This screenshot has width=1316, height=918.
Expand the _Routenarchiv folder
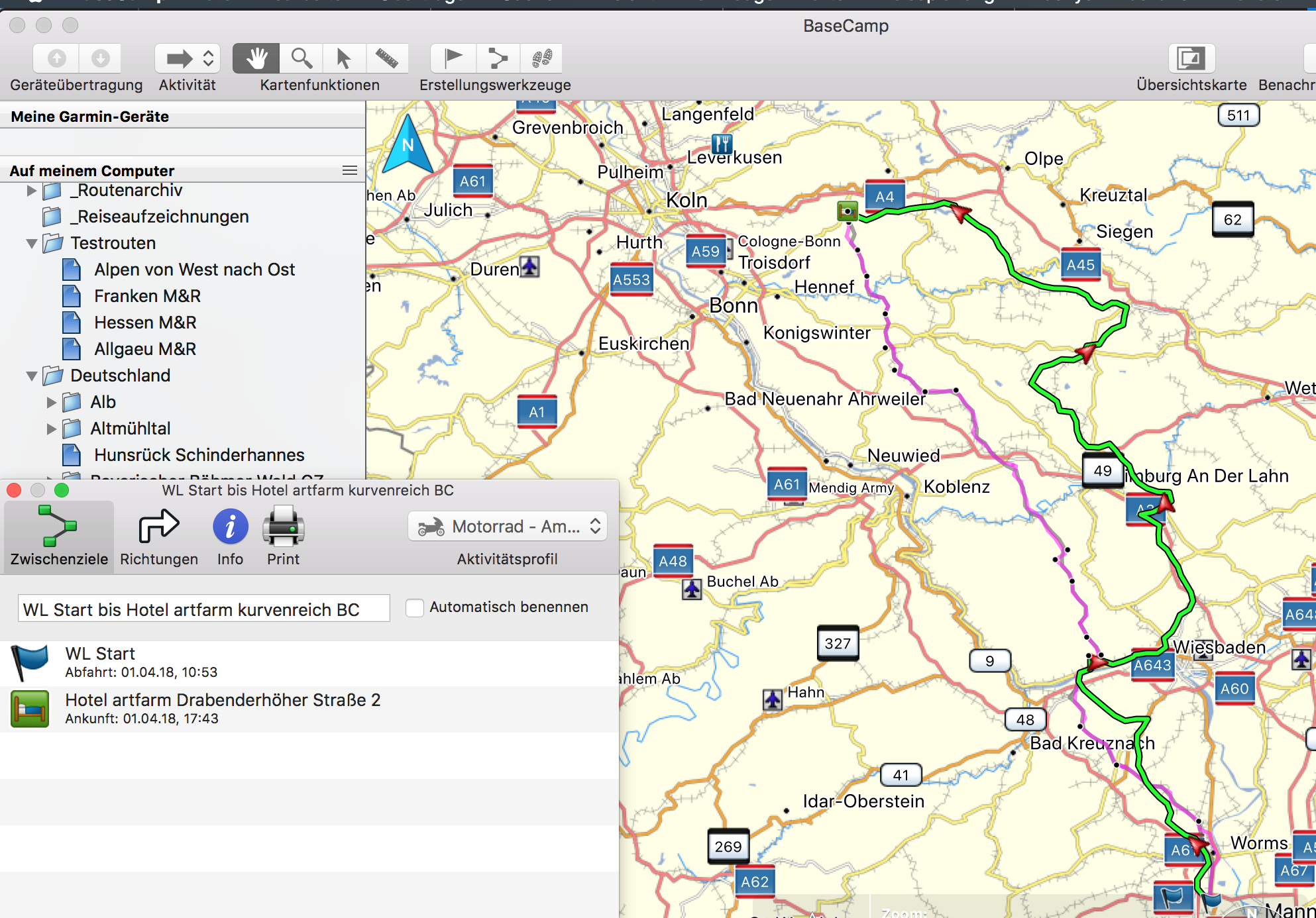[31, 191]
